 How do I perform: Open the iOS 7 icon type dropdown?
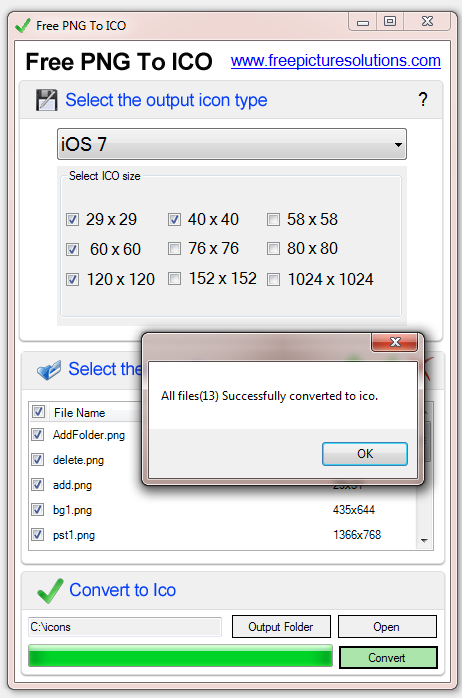(231, 144)
